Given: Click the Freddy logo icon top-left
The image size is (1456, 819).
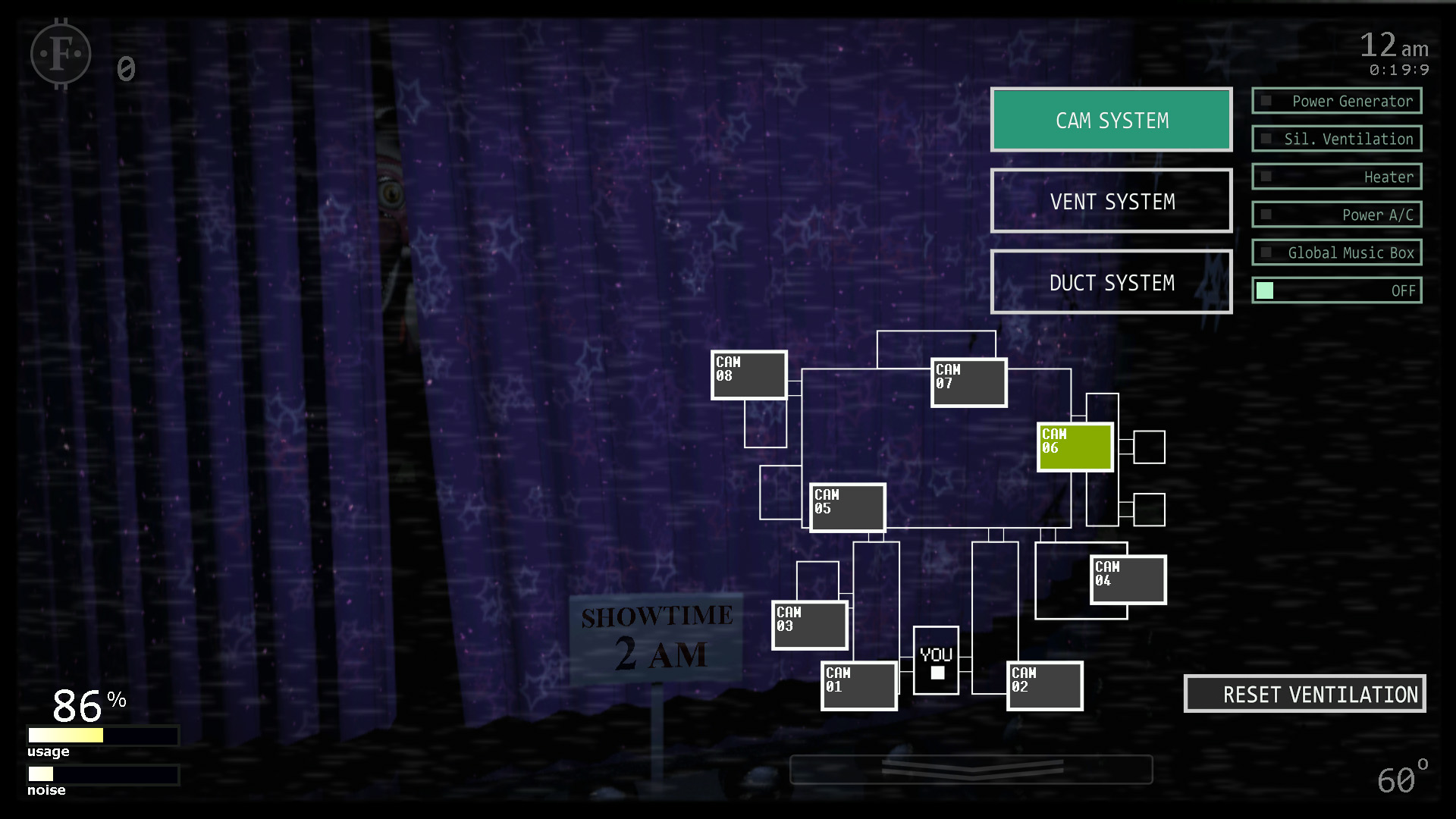Looking at the screenshot, I should click(x=60, y=55).
